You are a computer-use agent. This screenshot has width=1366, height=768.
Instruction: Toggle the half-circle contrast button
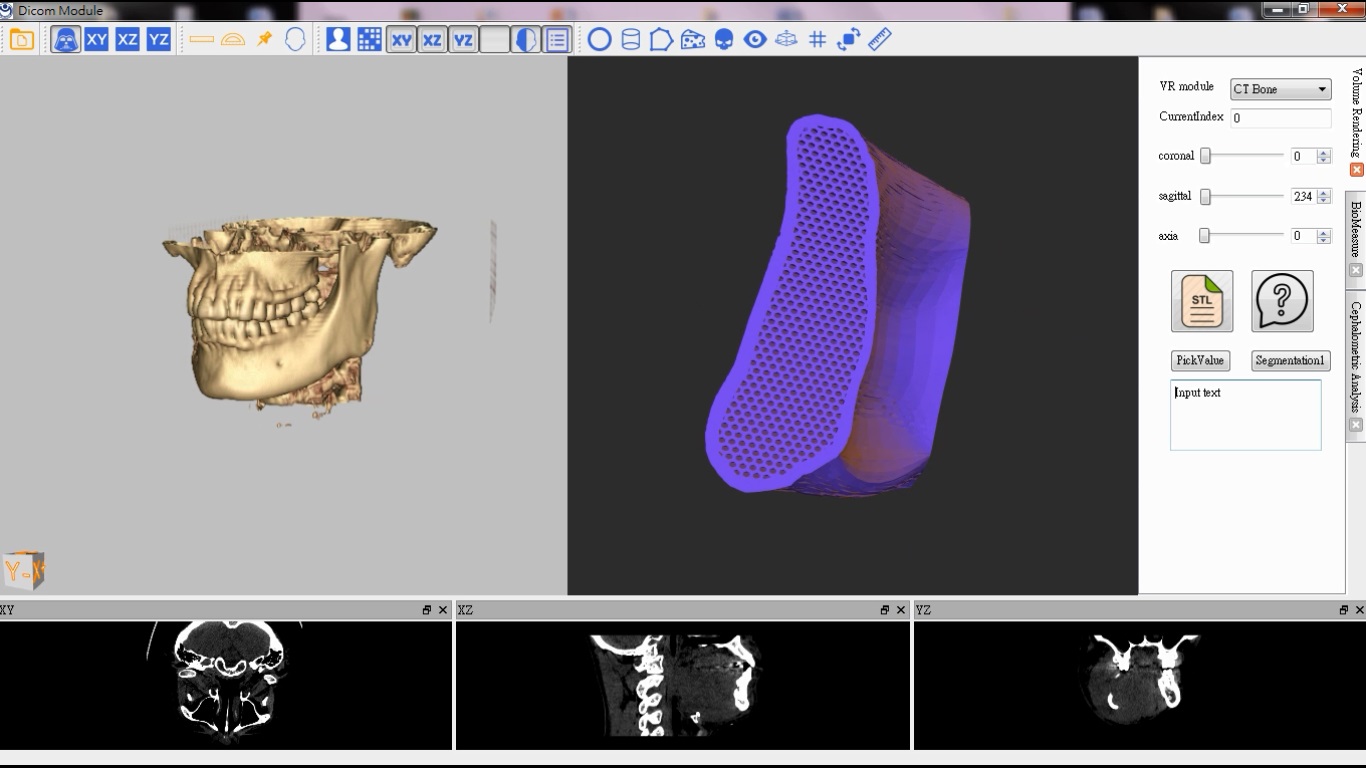tap(525, 40)
